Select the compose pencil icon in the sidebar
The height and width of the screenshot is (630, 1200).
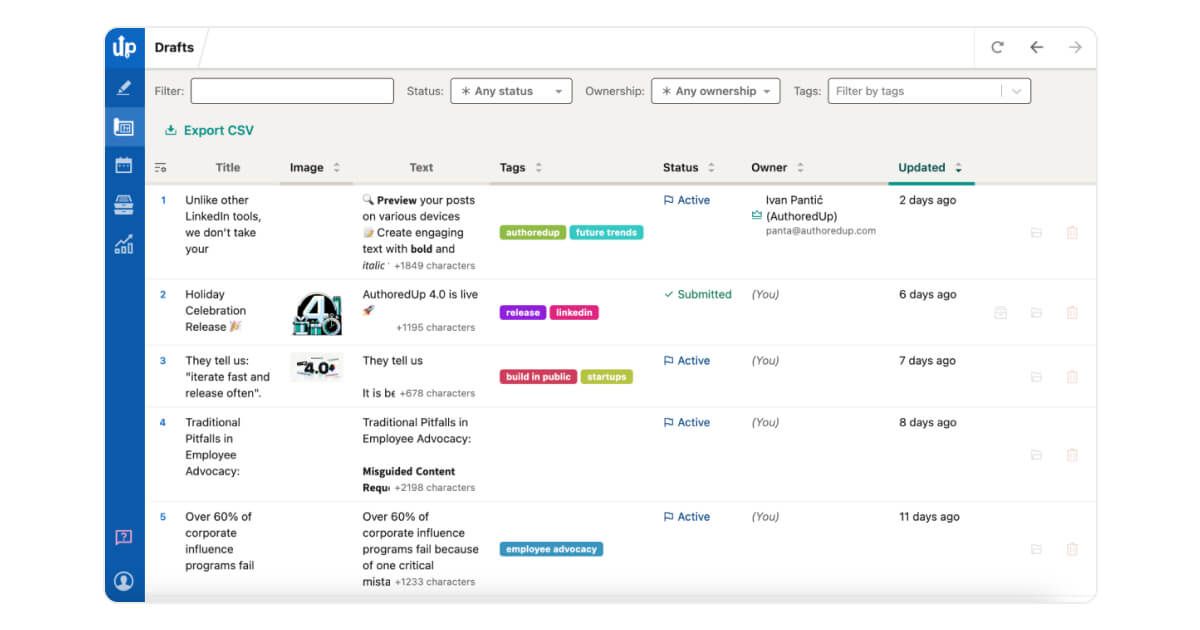[x=123, y=90]
